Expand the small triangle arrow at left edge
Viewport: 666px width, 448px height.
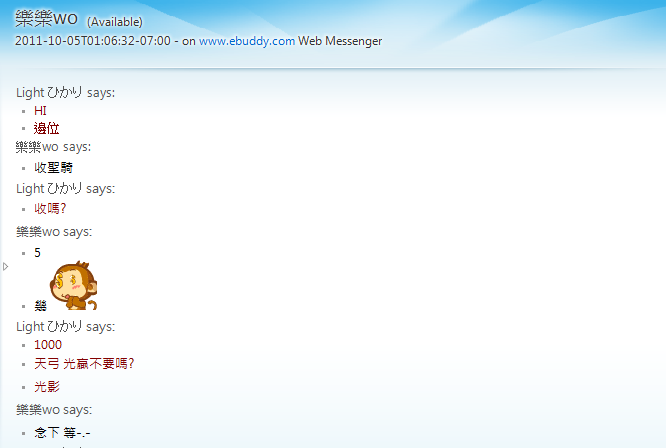(x=6, y=266)
